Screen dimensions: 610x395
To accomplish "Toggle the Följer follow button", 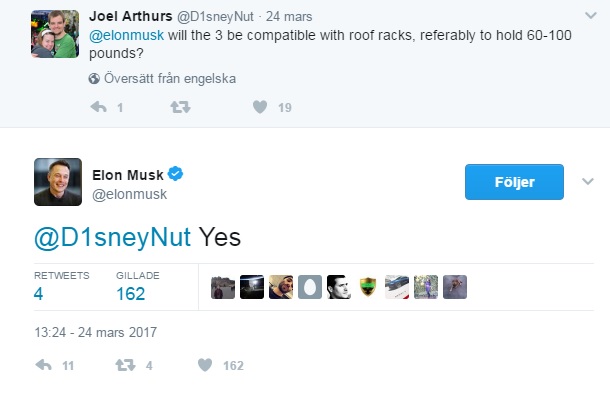I will pyautogui.click(x=514, y=182).
